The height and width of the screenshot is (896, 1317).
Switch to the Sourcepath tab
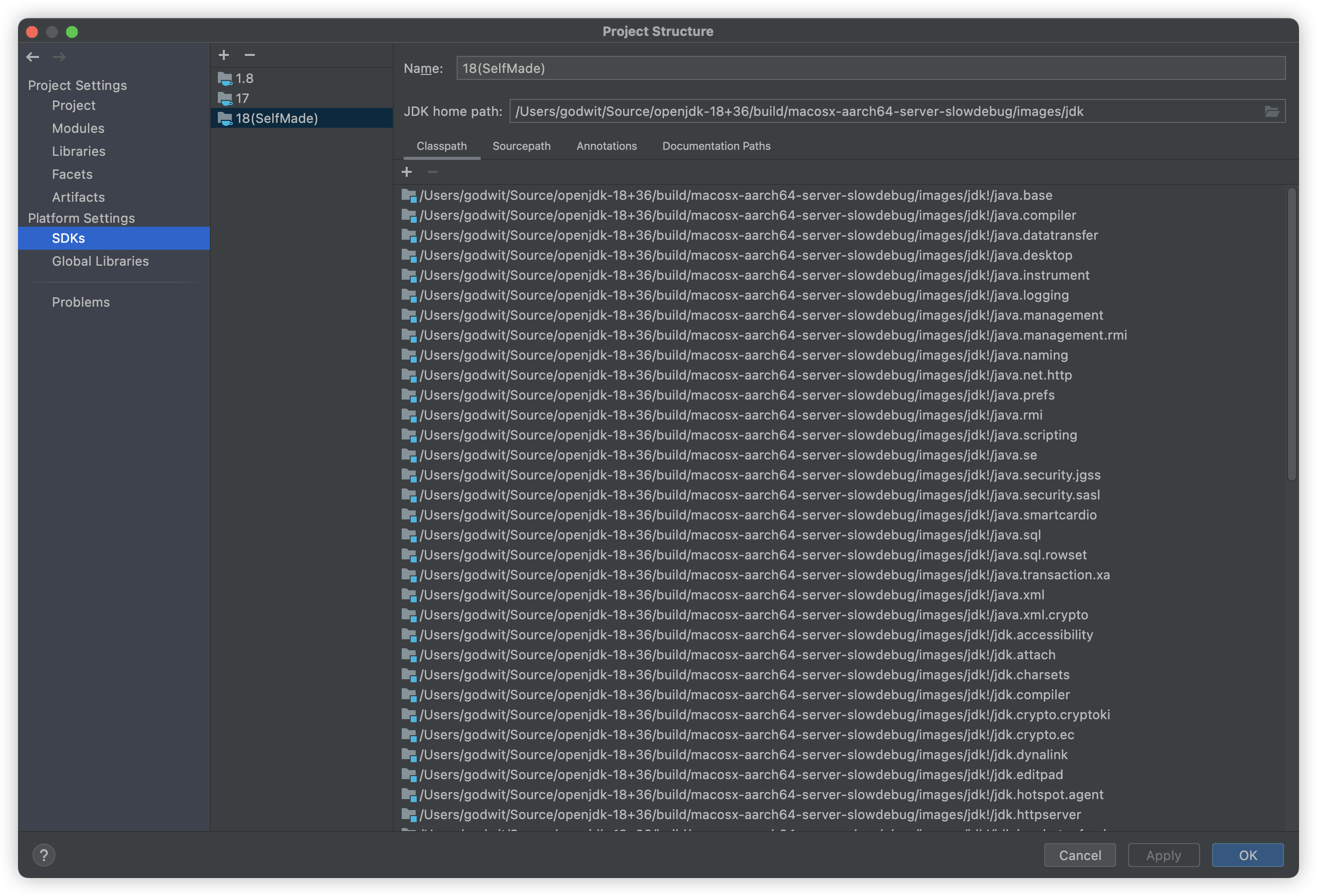point(521,146)
